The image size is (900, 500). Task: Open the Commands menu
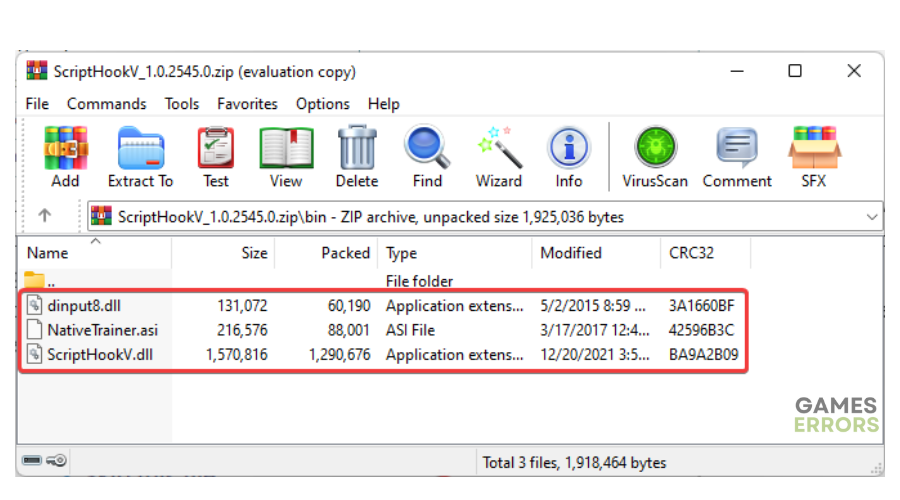[x=107, y=104]
